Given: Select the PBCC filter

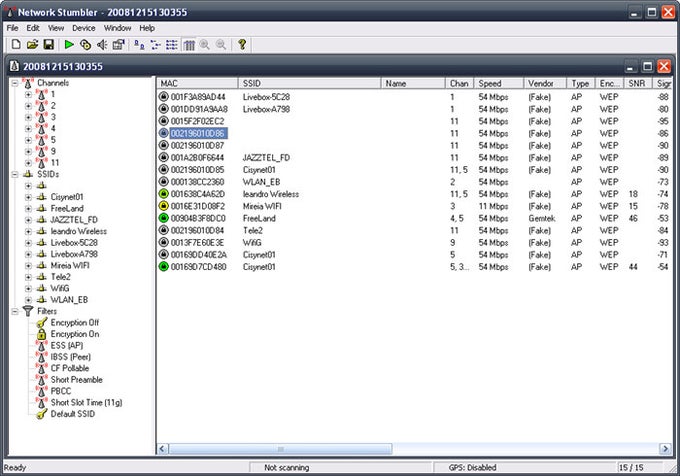Looking at the screenshot, I should click(x=61, y=391).
